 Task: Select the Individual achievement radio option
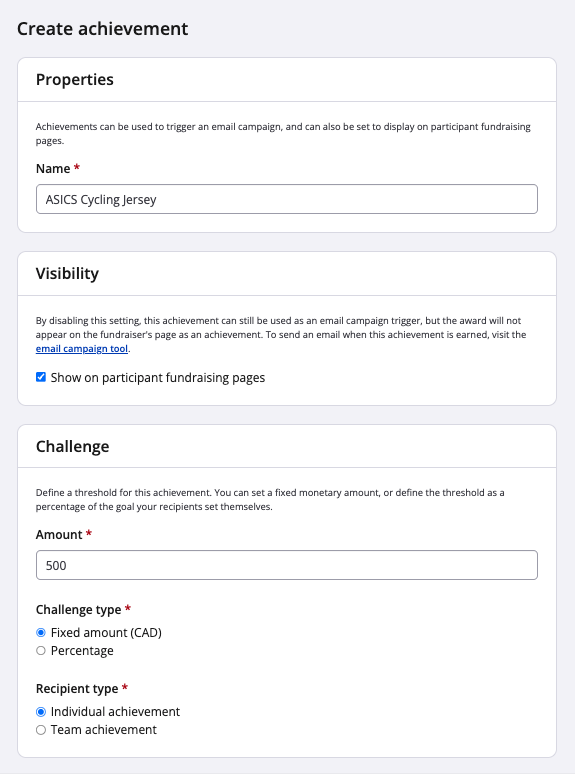[x=41, y=712]
